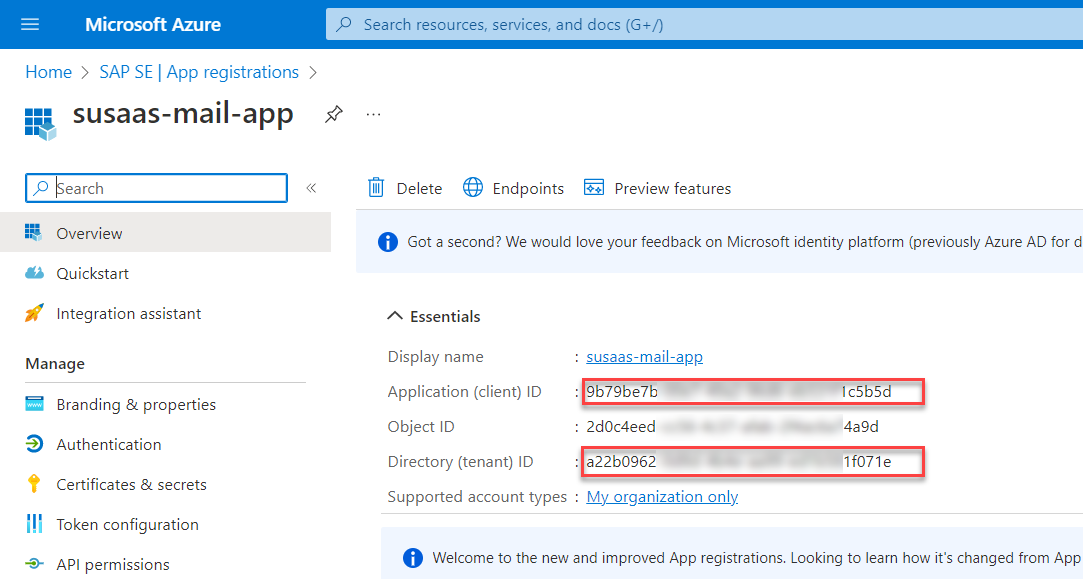The image size is (1083, 579).
Task: Click the feedback banner info icon
Action: 388,242
